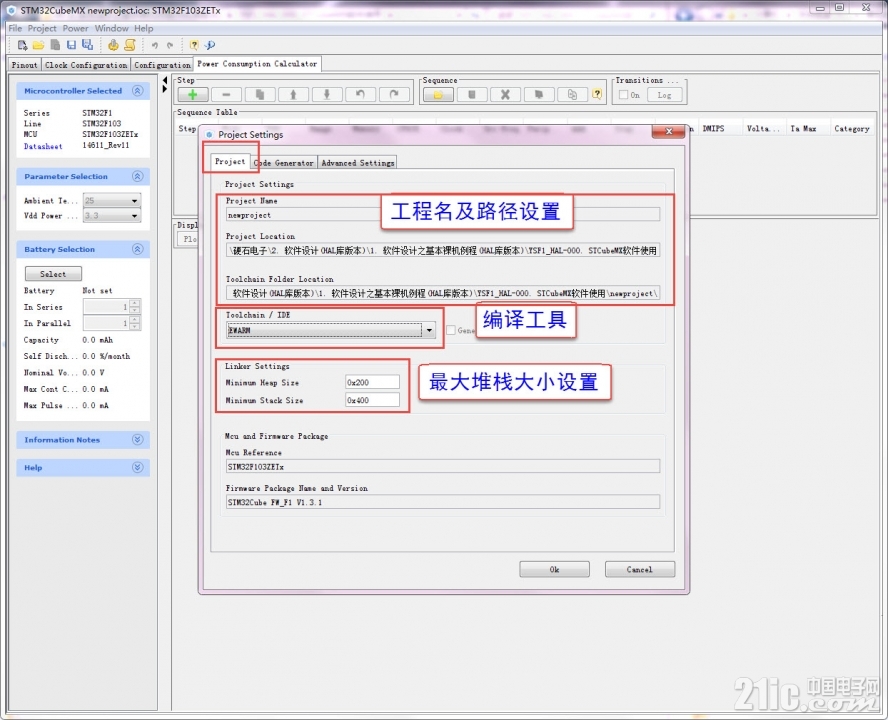Viewport: 888px width, 720px height.
Task: Move step up with up arrow
Action: tap(293, 95)
